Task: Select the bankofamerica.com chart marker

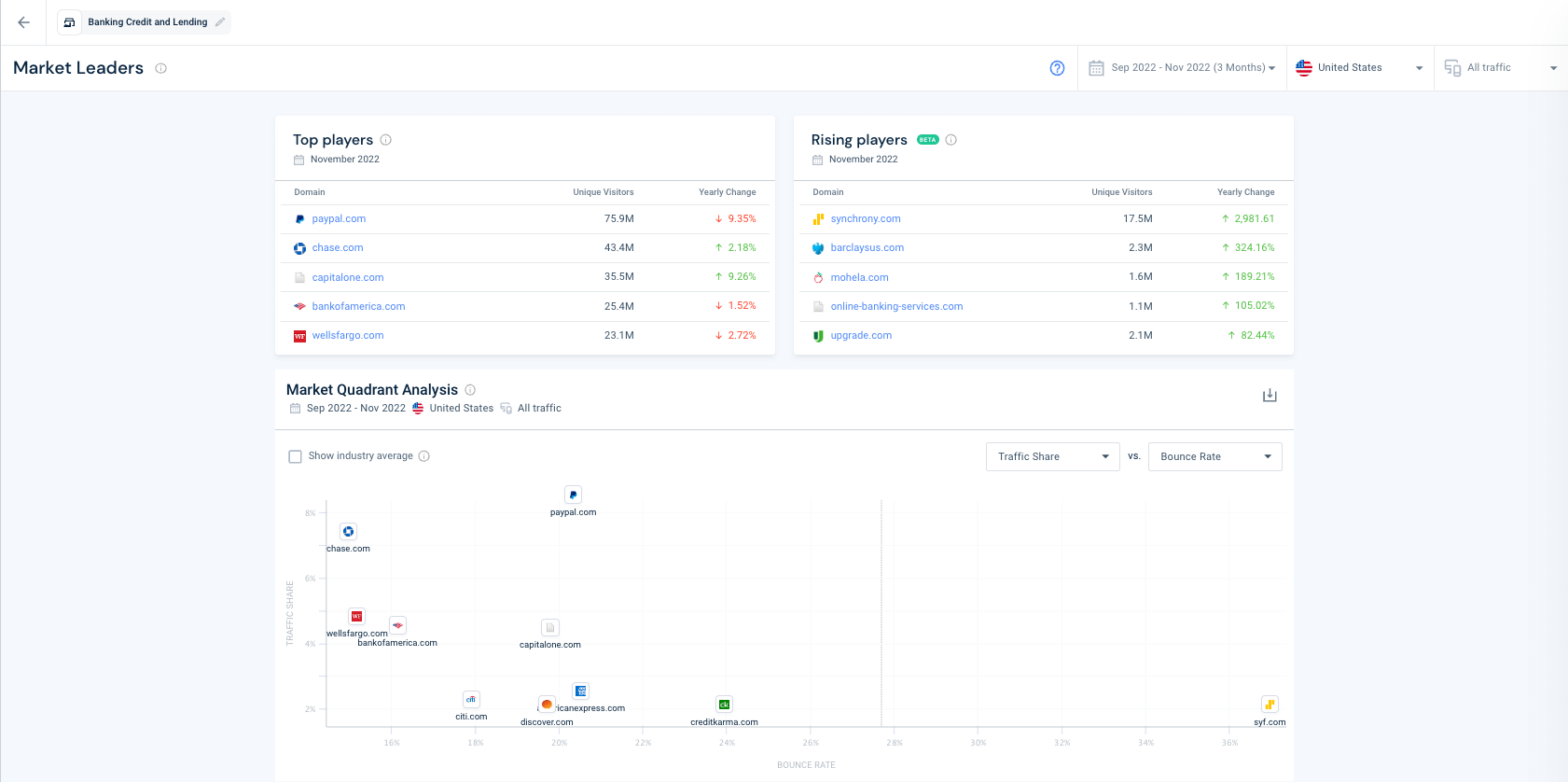Action: [x=397, y=626]
